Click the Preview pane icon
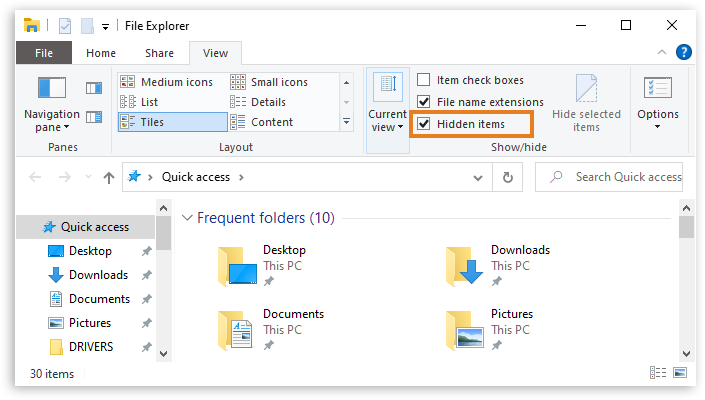Viewport: 705px width, 400px height. coord(94,90)
